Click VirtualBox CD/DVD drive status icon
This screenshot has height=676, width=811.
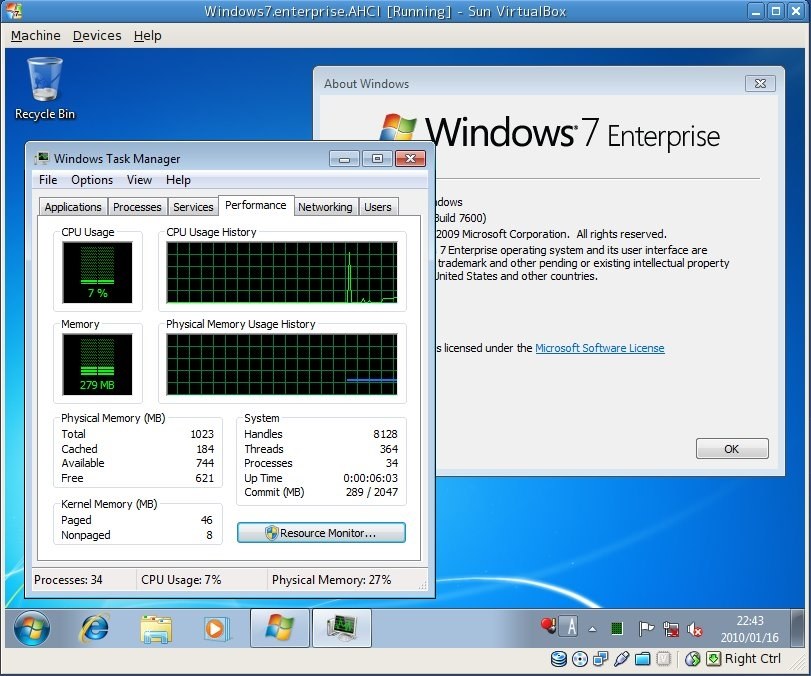(x=580, y=659)
